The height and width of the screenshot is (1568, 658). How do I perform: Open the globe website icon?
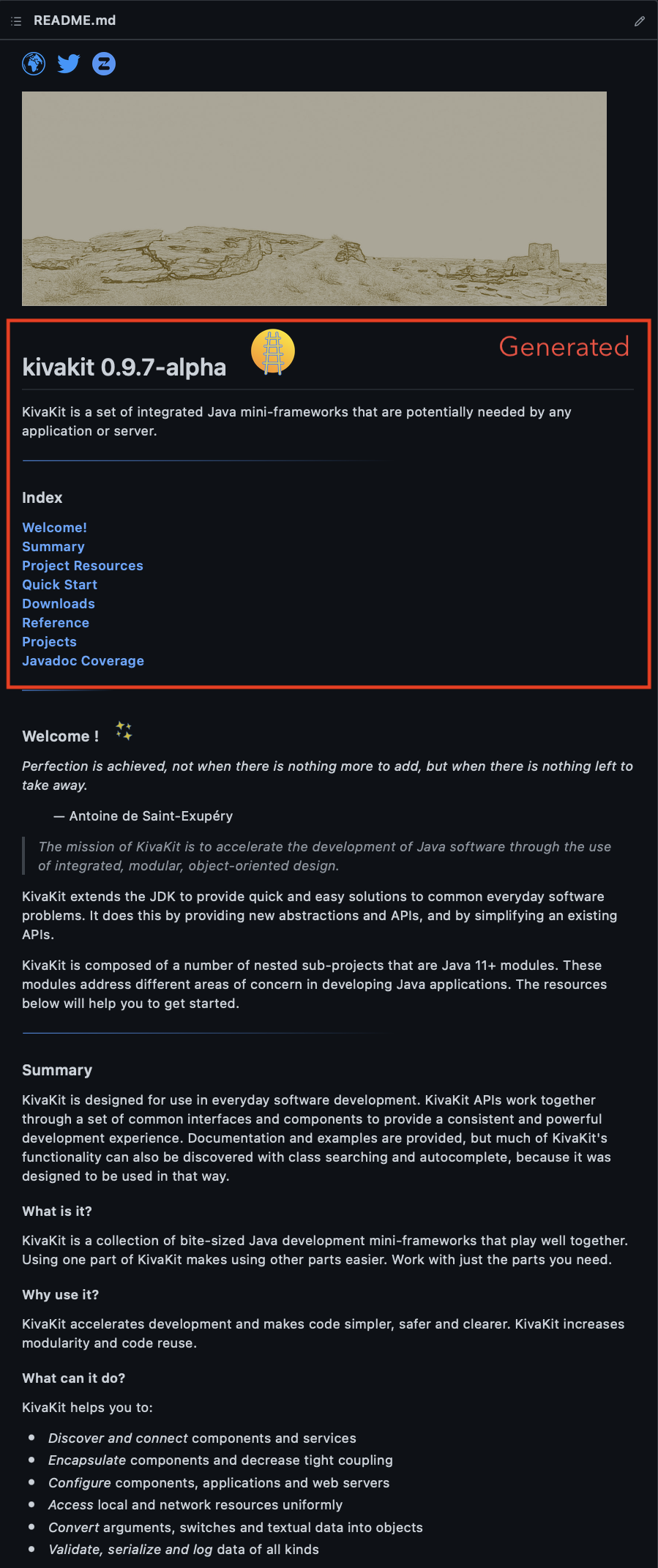coord(34,64)
